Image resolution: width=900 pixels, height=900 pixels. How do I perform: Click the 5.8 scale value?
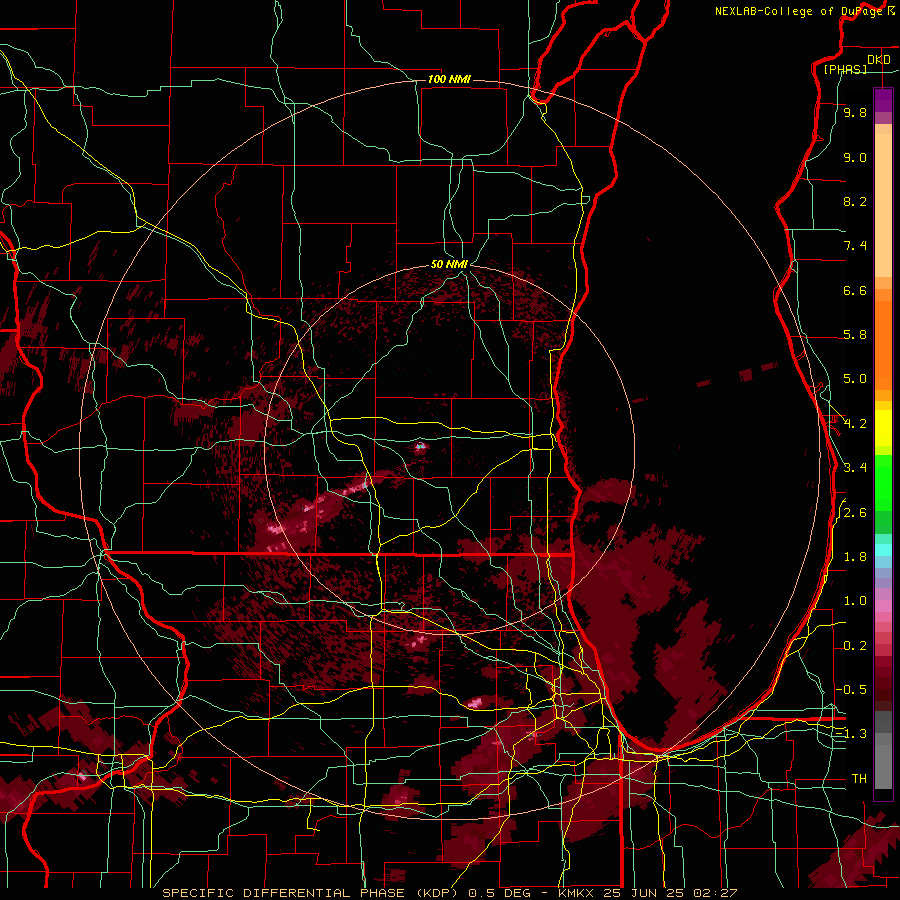point(855,335)
